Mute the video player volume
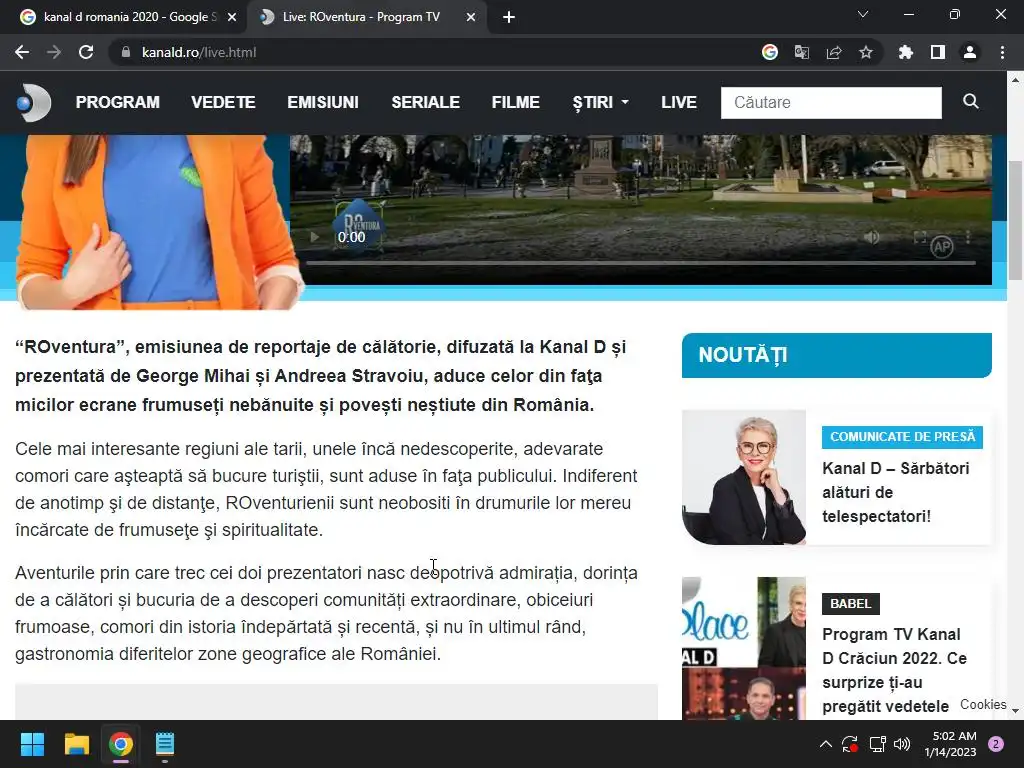The image size is (1024, 768). pyautogui.click(x=872, y=236)
